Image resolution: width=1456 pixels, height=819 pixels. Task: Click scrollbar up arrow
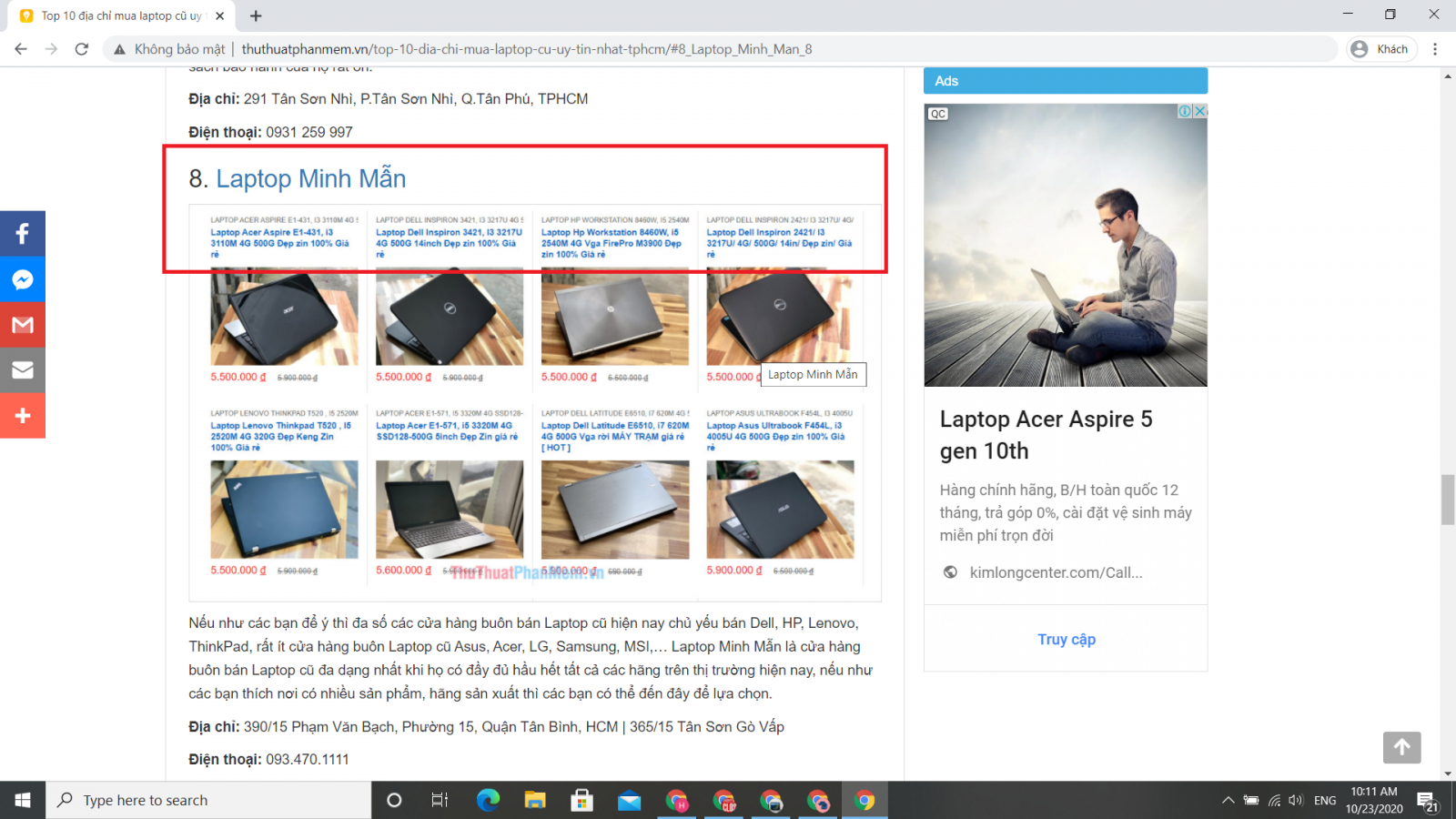(x=1448, y=76)
